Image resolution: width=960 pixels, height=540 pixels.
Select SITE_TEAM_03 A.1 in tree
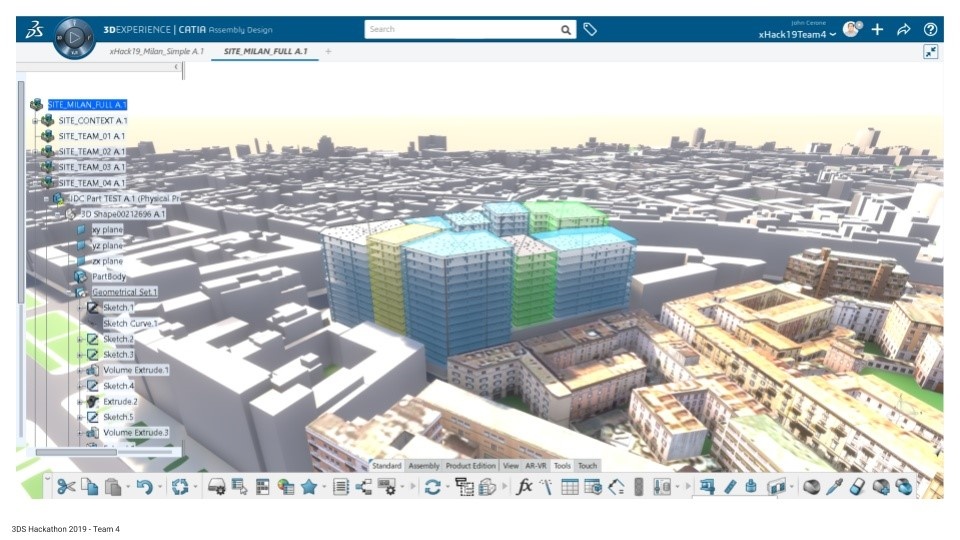[x=91, y=167]
